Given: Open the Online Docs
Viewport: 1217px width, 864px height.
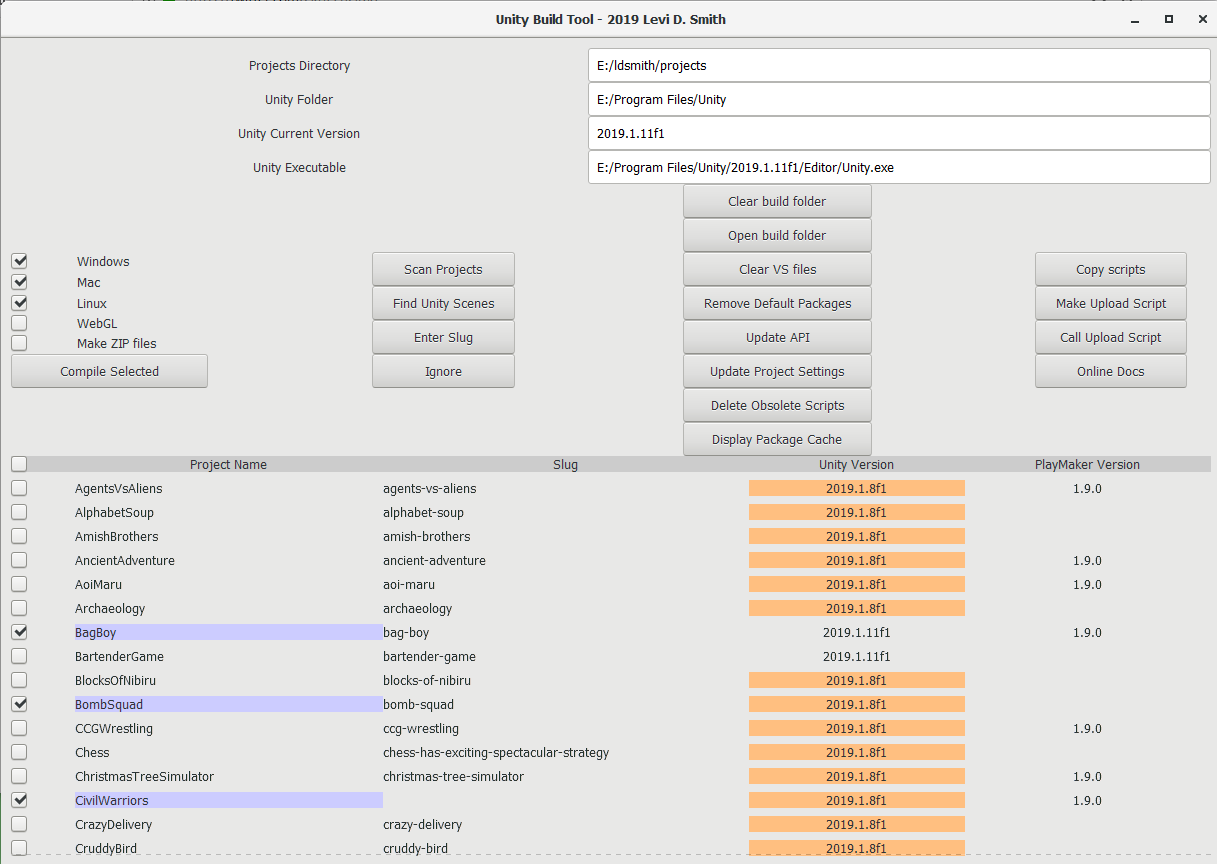Looking at the screenshot, I should [x=1109, y=371].
